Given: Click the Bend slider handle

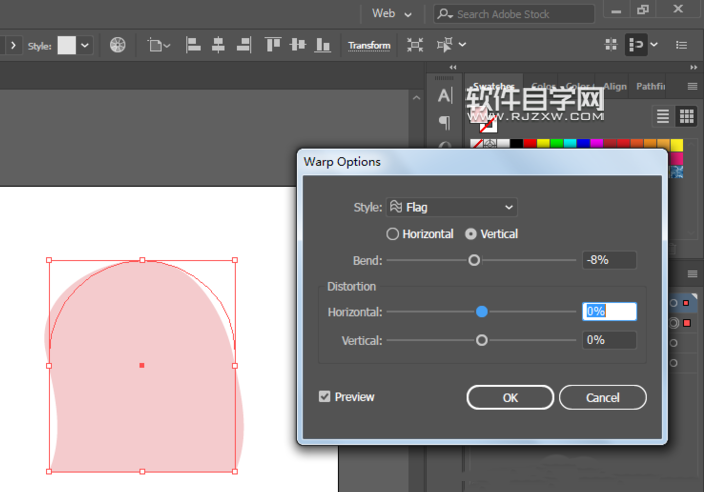Looking at the screenshot, I should point(474,260).
